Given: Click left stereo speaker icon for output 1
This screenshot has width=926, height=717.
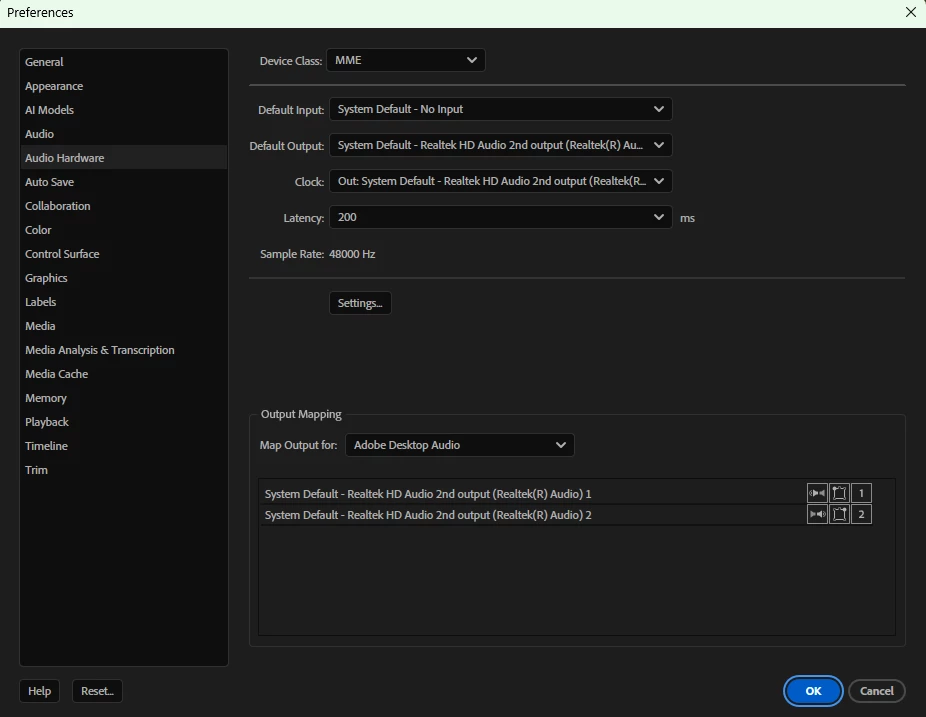Looking at the screenshot, I should (x=817, y=493).
